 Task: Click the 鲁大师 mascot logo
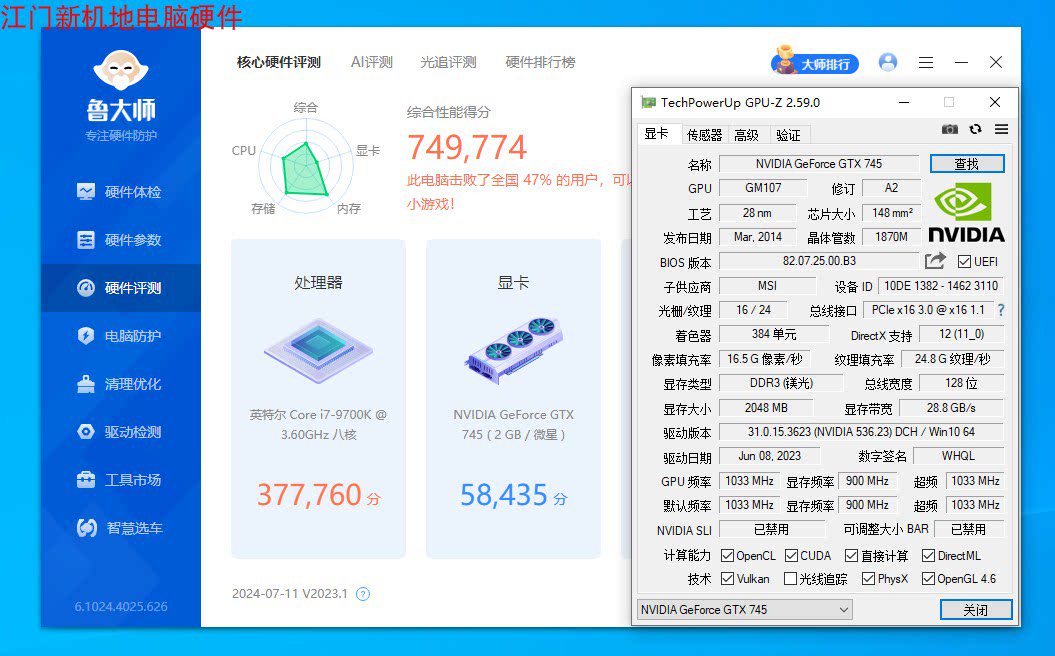[x=120, y=70]
